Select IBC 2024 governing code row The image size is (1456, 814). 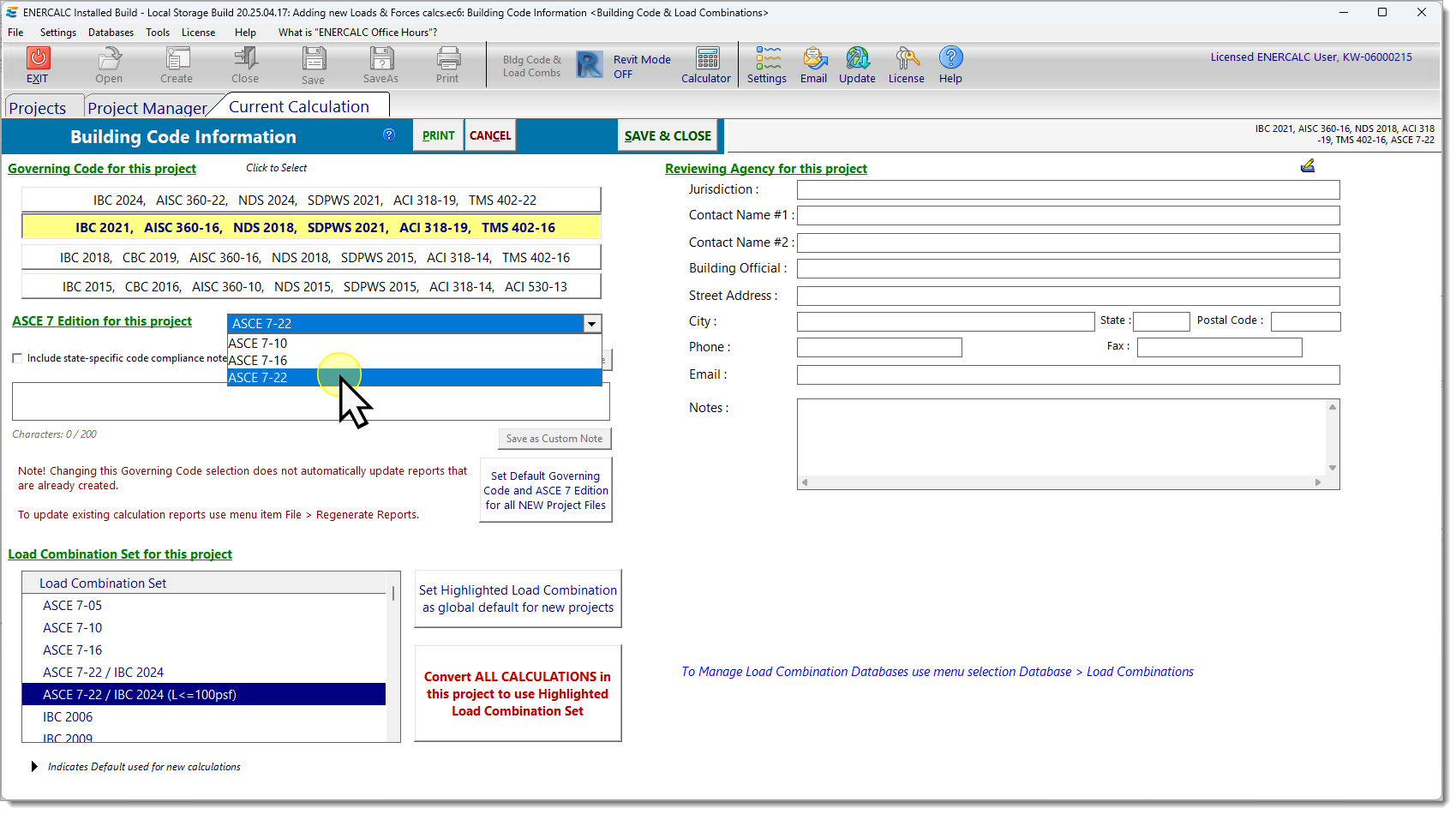click(x=311, y=201)
